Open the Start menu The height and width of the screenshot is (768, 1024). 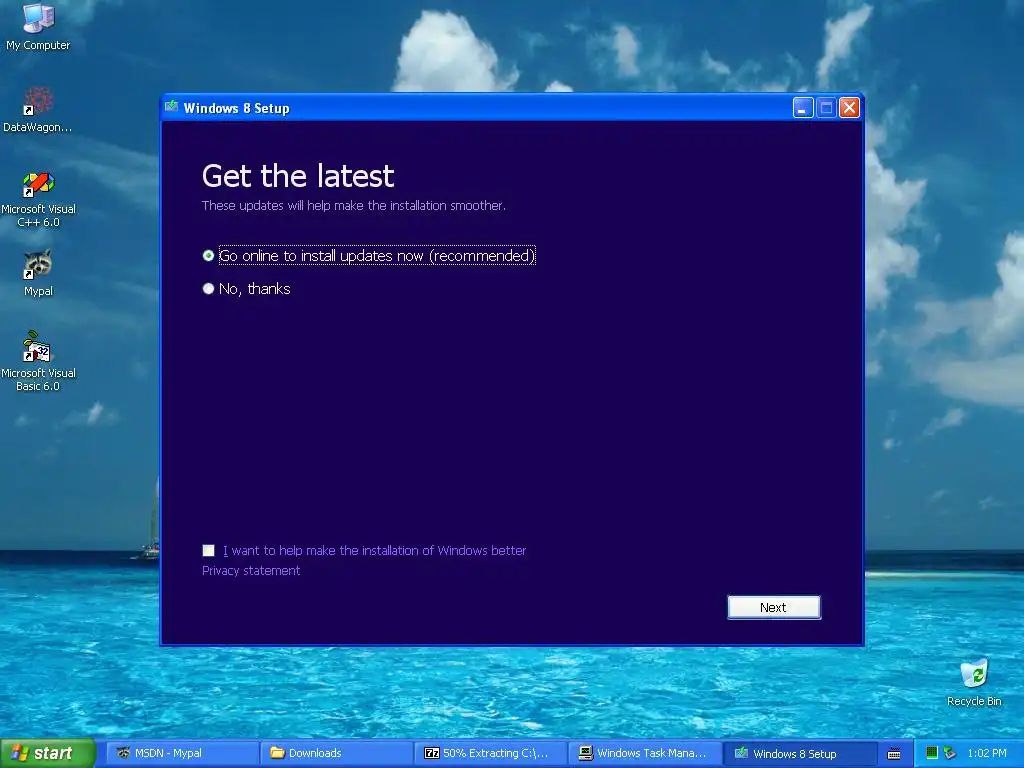coord(47,753)
